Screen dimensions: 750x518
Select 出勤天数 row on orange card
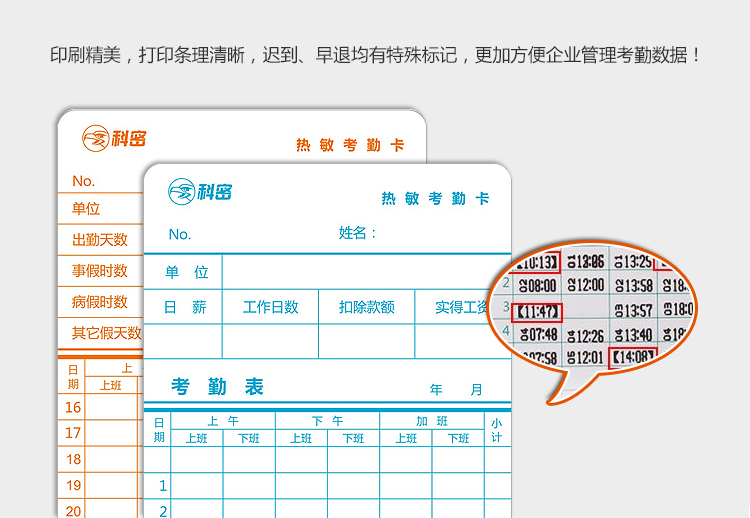click(x=99, y=240)
